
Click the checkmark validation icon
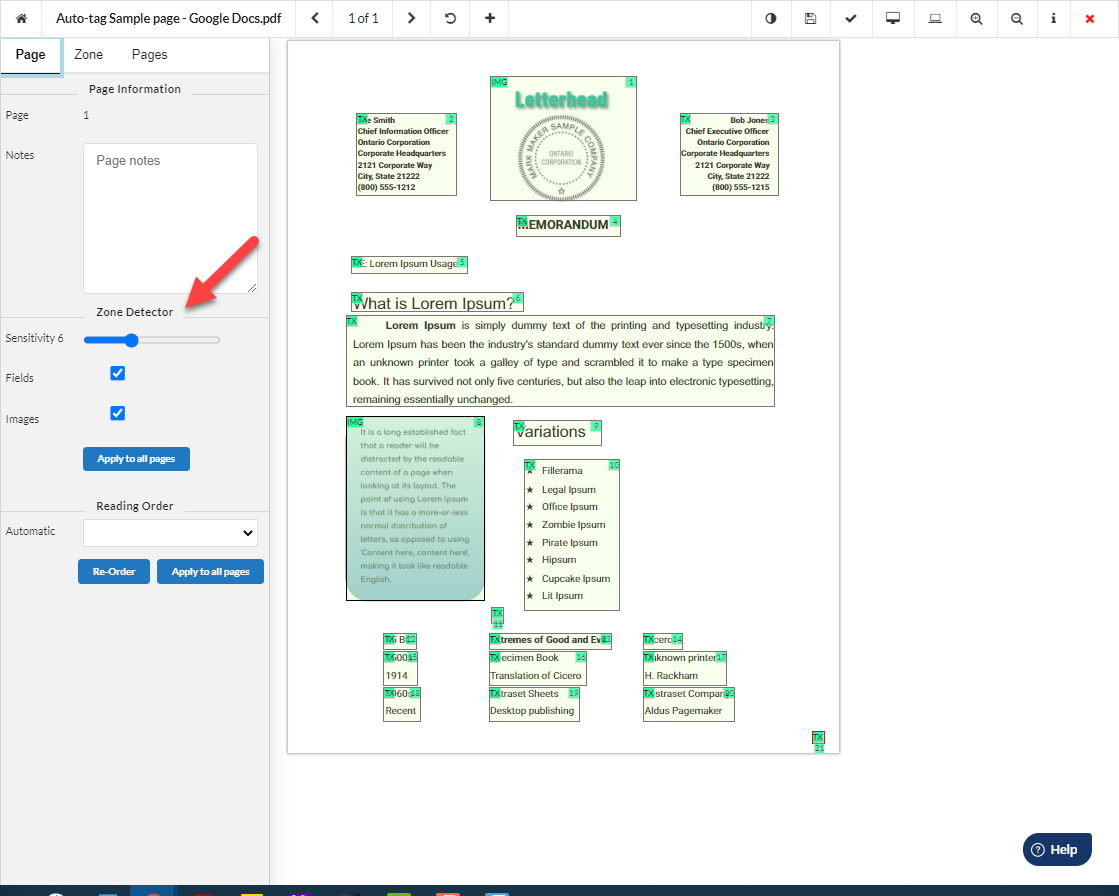852,18
